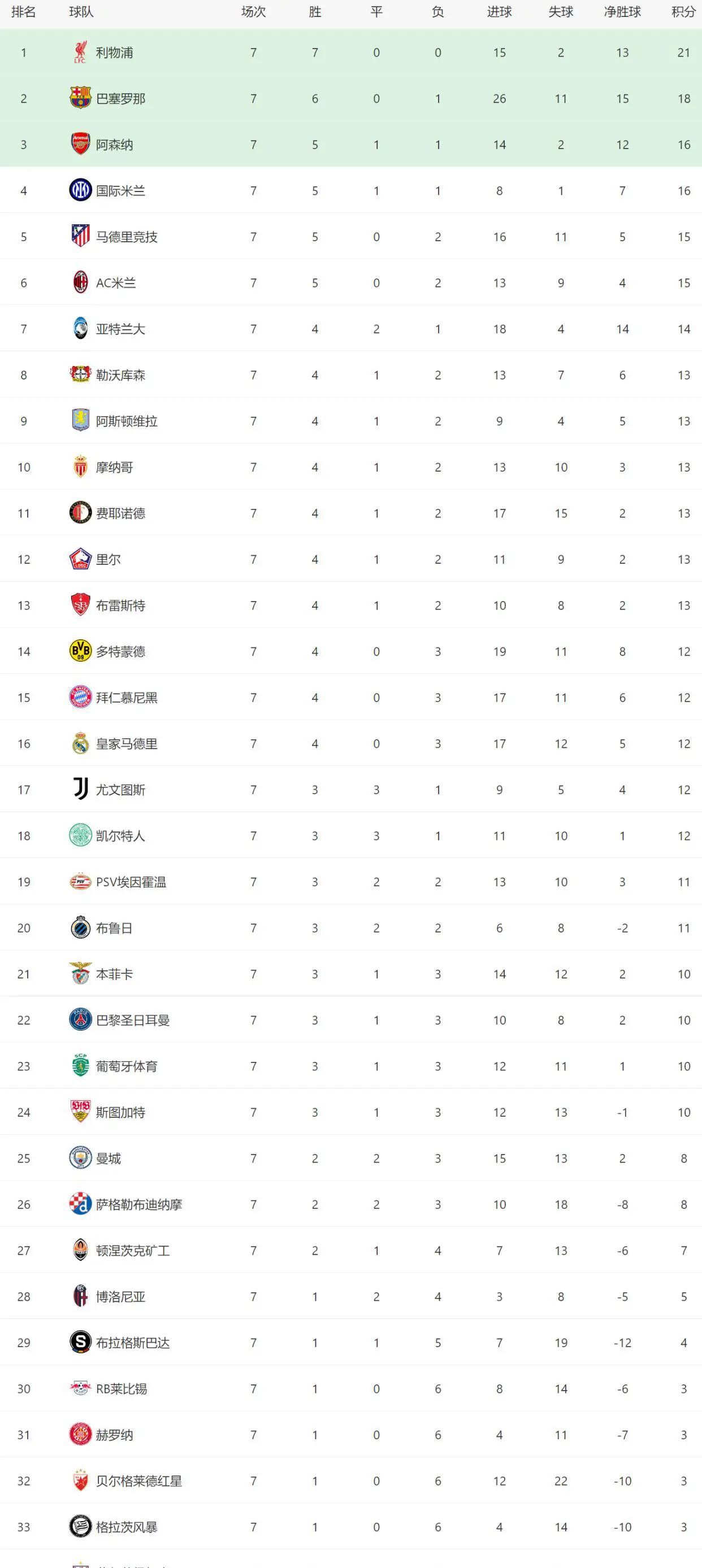Click the Paris Saint-Germain crest icon
The height and width of the screenshot is (1568, 702).
(80, 1020)
